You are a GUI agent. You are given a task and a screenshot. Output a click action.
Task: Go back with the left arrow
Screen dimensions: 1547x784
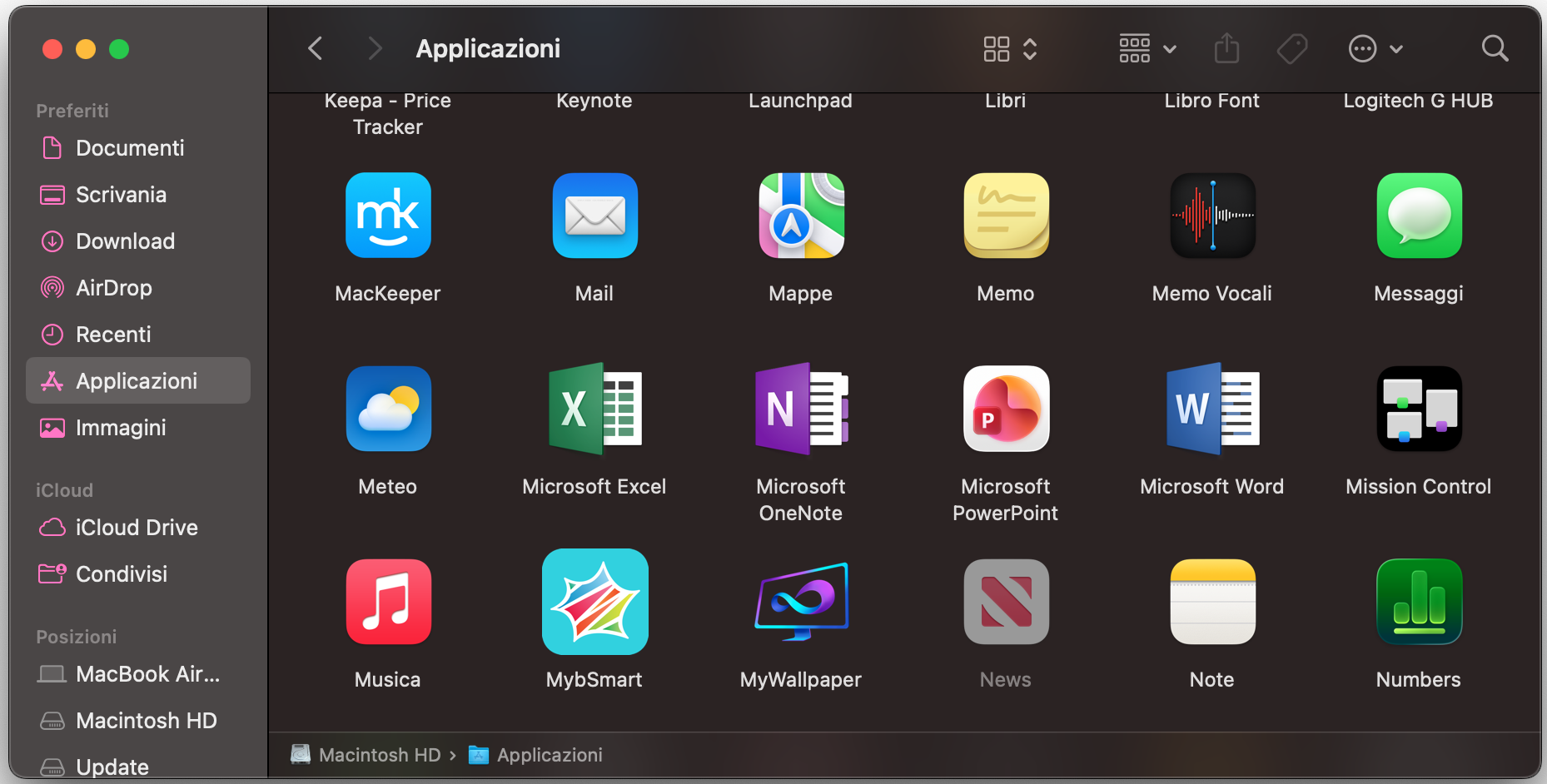pyautogui.click(x=315, y=48)
